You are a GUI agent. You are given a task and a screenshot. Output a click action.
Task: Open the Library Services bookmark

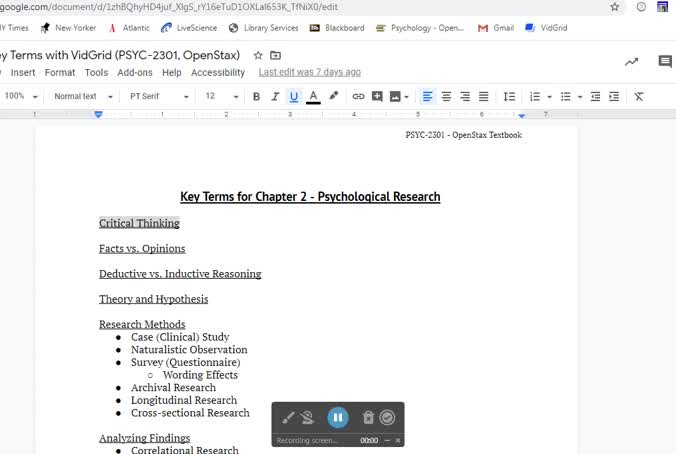pyautogui.click(x=263, y=28)
